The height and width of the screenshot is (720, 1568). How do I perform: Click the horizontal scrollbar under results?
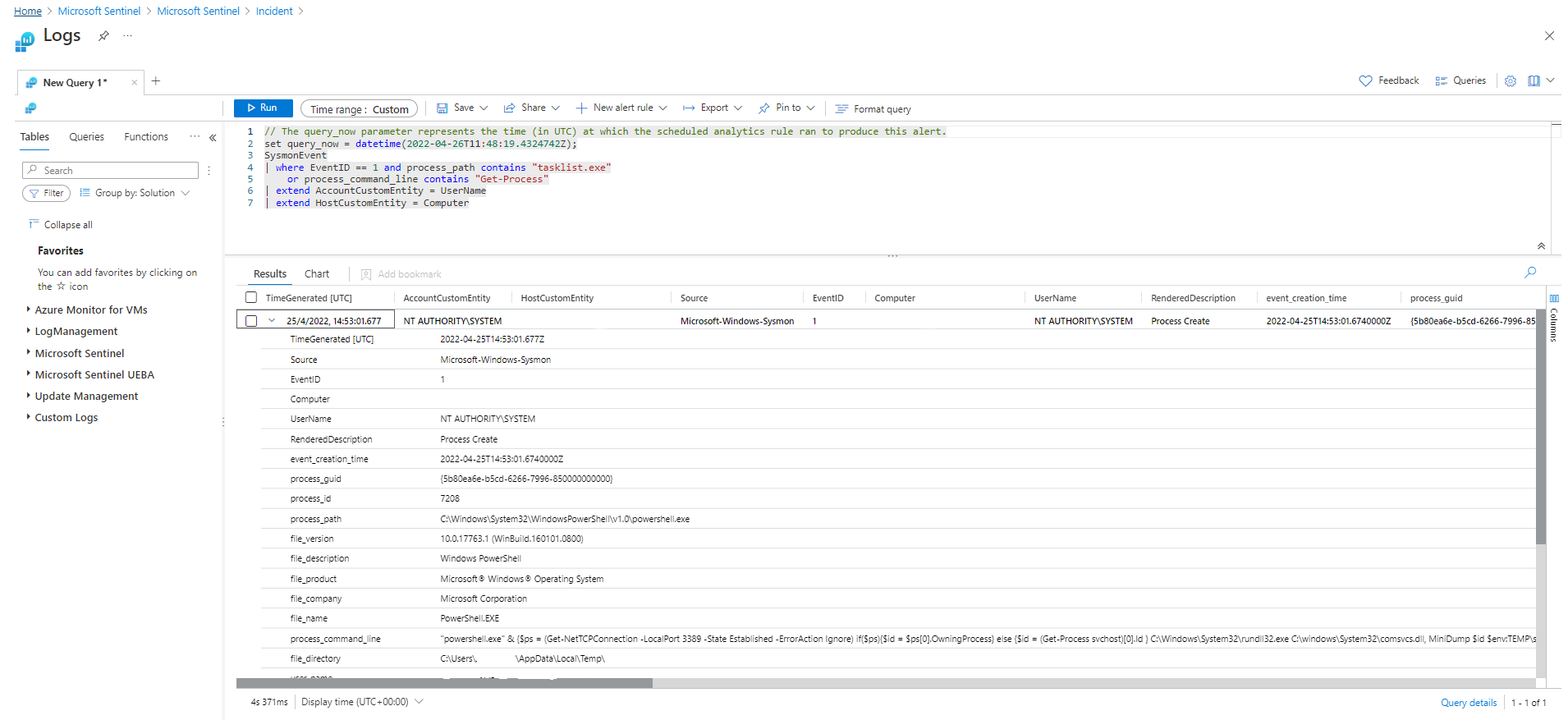point(444,683)
